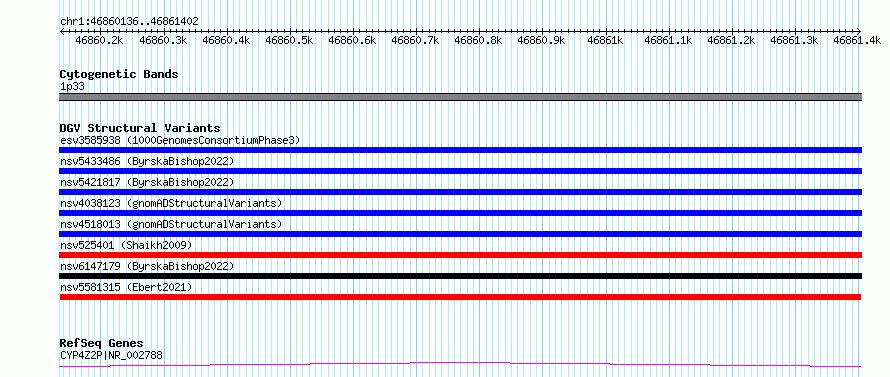The height and width of the screenshot is (377, 890).
Task: Open the esv3585938 (1000GenomesConsortiumPhase3) label
Action: tap(180, 140)
